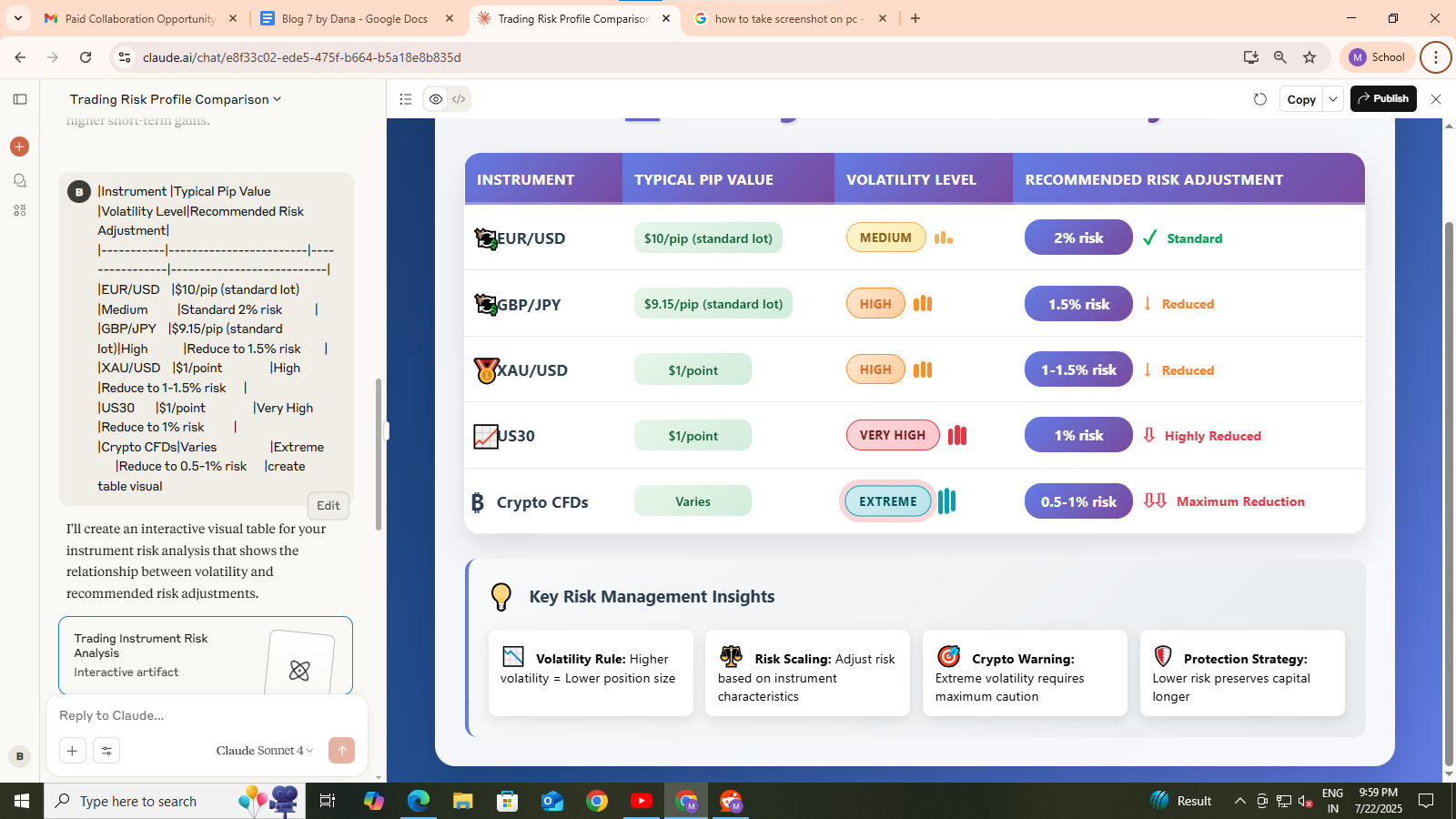1456x819 pixels.
Task: Click the artifact outline list icon
Action: tap(406, 99)
